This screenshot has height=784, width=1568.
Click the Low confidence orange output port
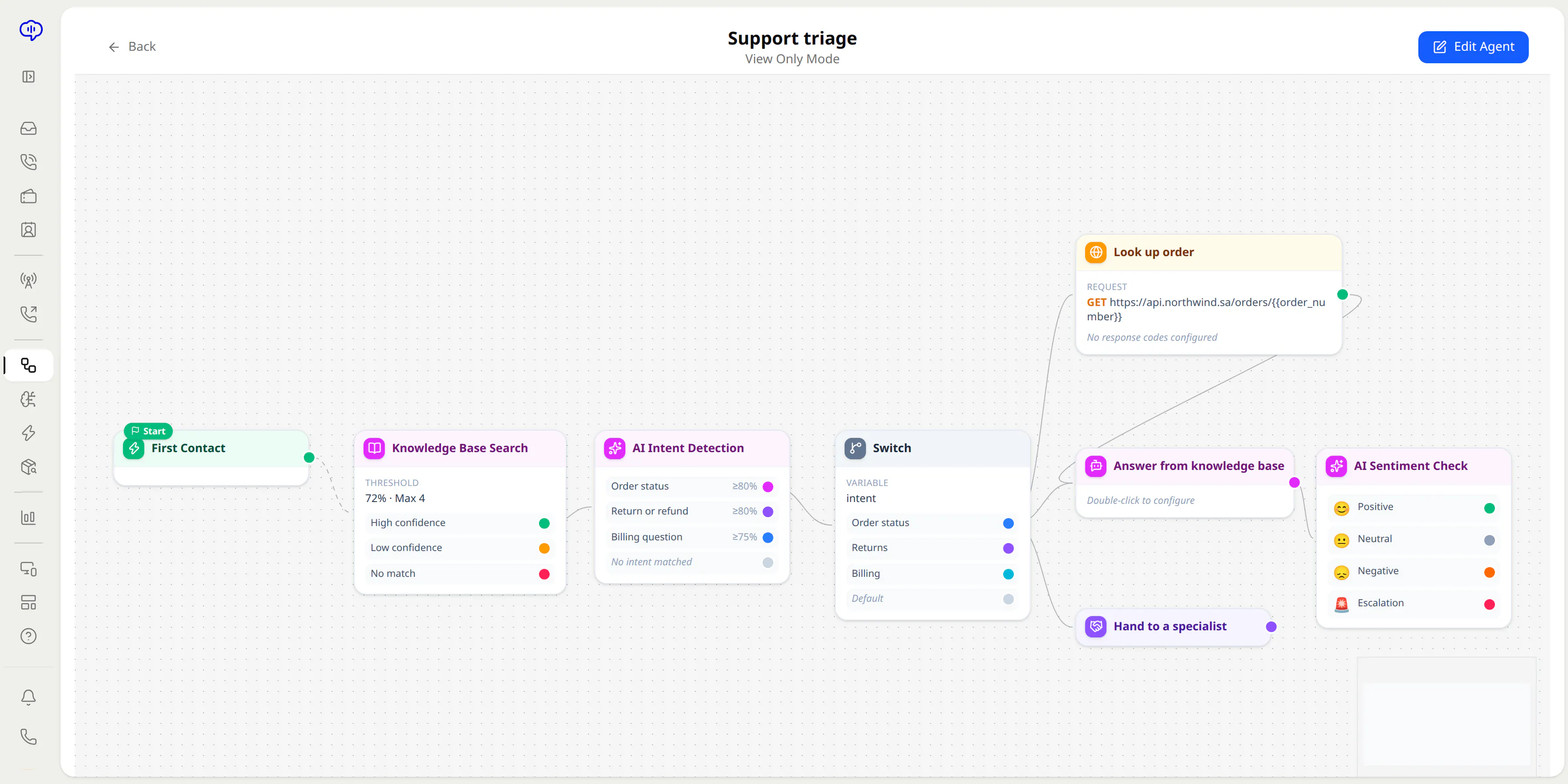[x=544, y=548]
